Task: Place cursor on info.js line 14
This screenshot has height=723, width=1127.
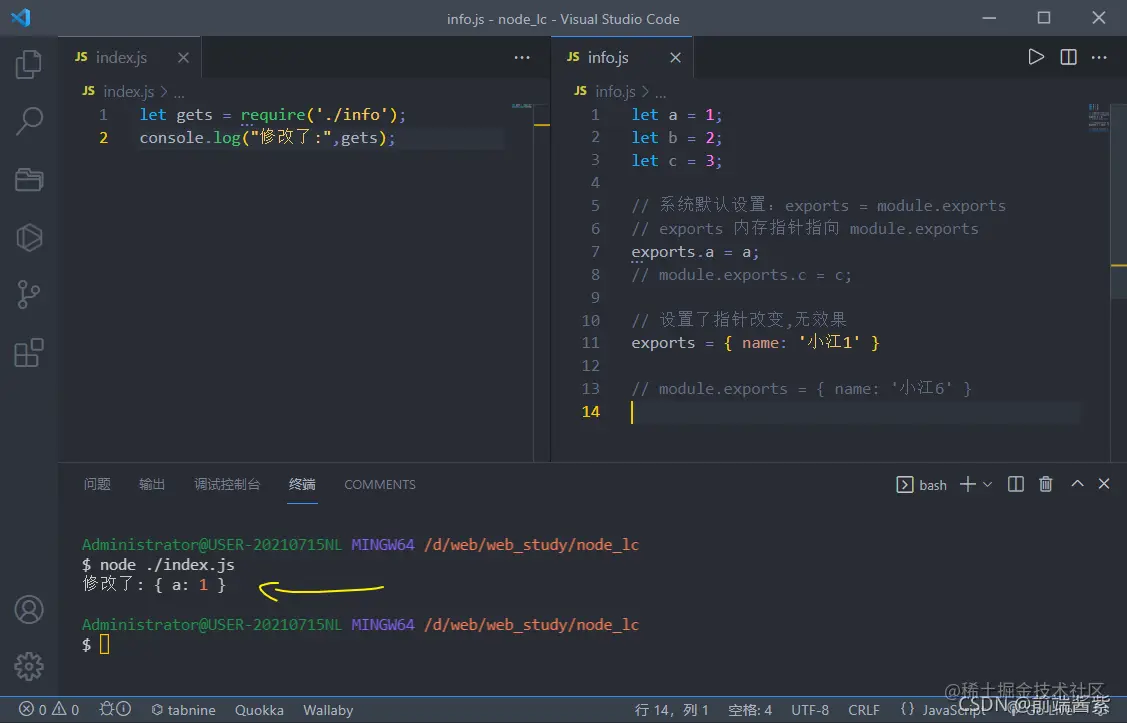Action: point(855,412)
